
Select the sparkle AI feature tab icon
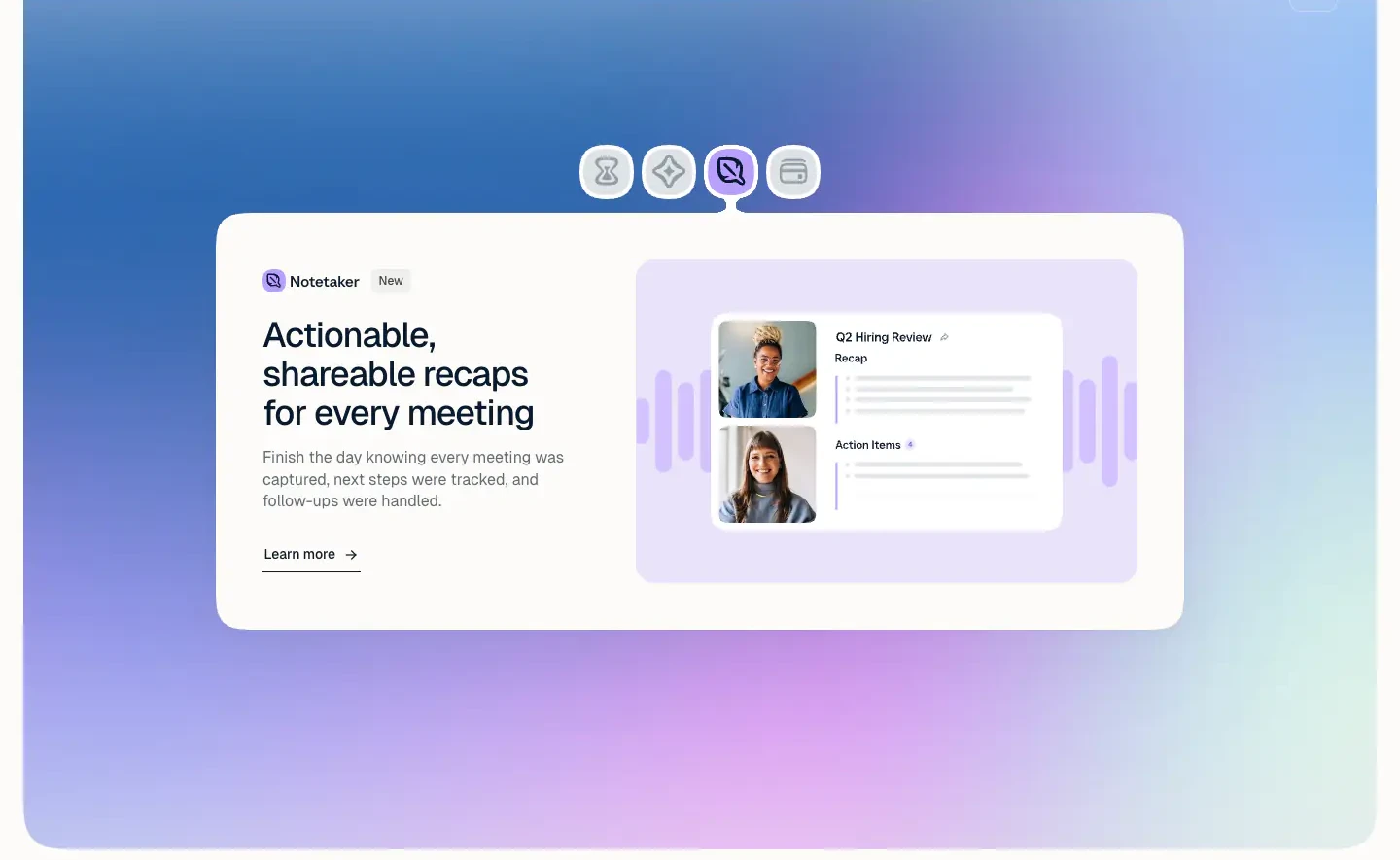[x=669, y=172]
